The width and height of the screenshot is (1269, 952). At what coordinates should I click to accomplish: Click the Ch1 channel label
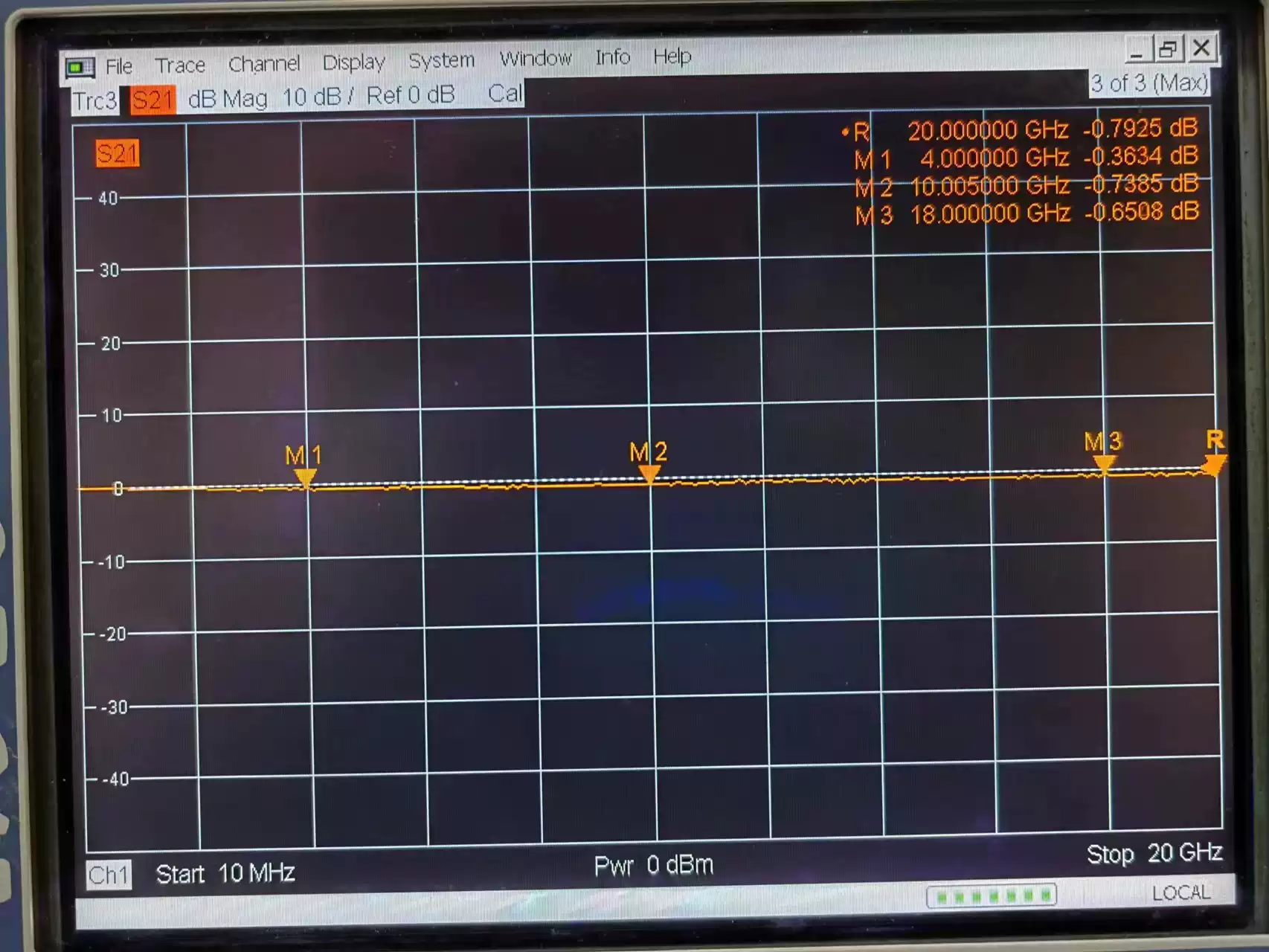pyautogui.click(x=109, y=875)
